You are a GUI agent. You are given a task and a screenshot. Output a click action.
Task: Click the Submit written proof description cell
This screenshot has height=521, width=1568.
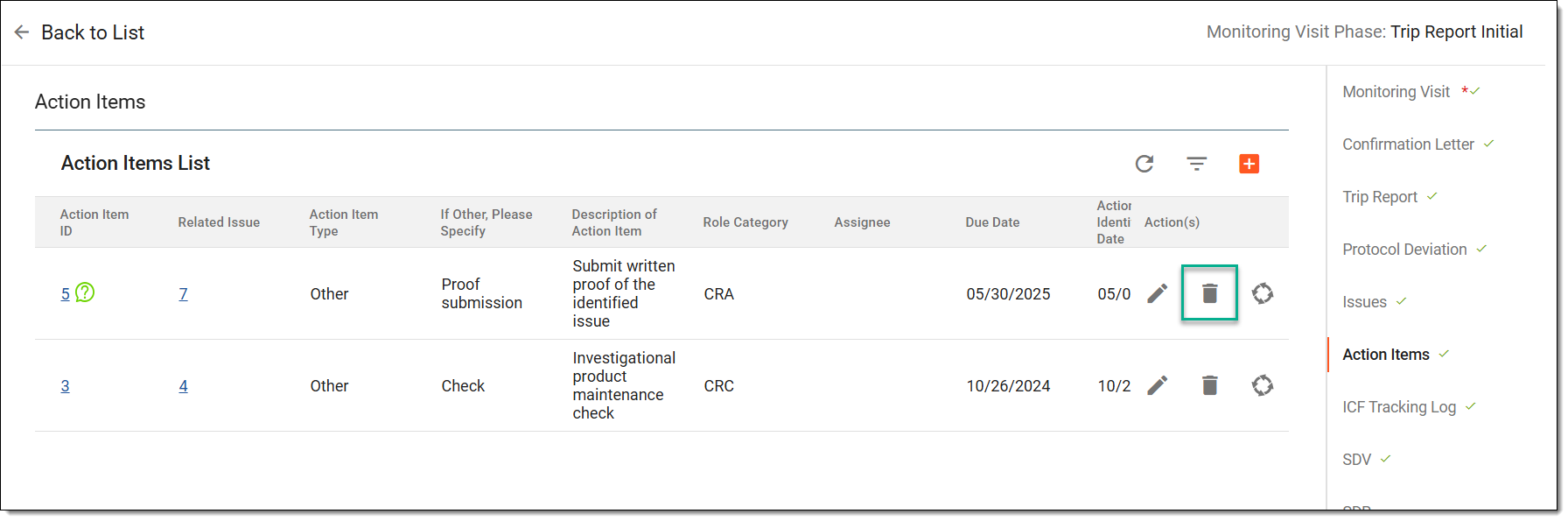624,293
